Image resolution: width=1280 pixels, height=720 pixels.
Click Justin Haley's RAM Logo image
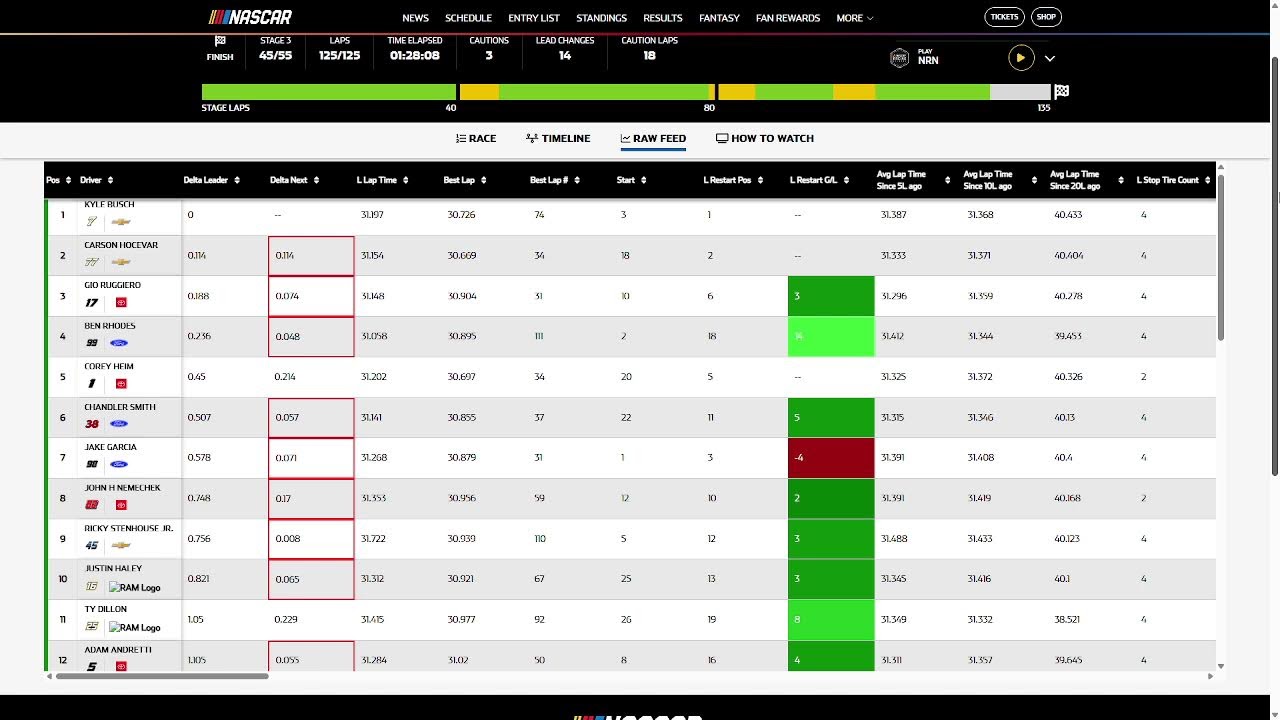[135, 587]
